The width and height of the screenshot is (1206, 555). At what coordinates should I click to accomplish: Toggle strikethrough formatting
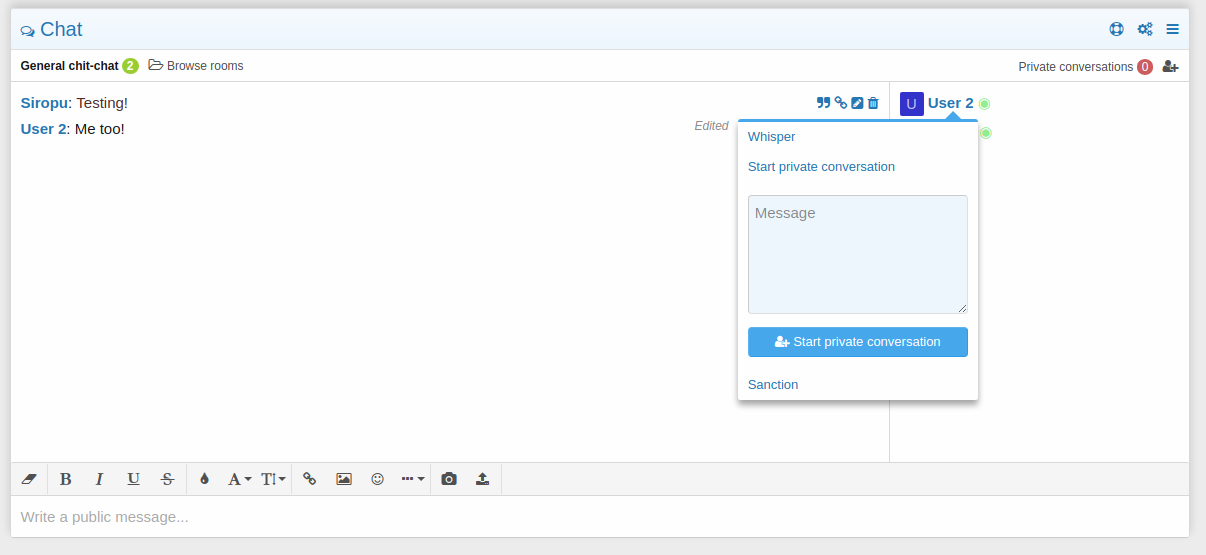167,479
